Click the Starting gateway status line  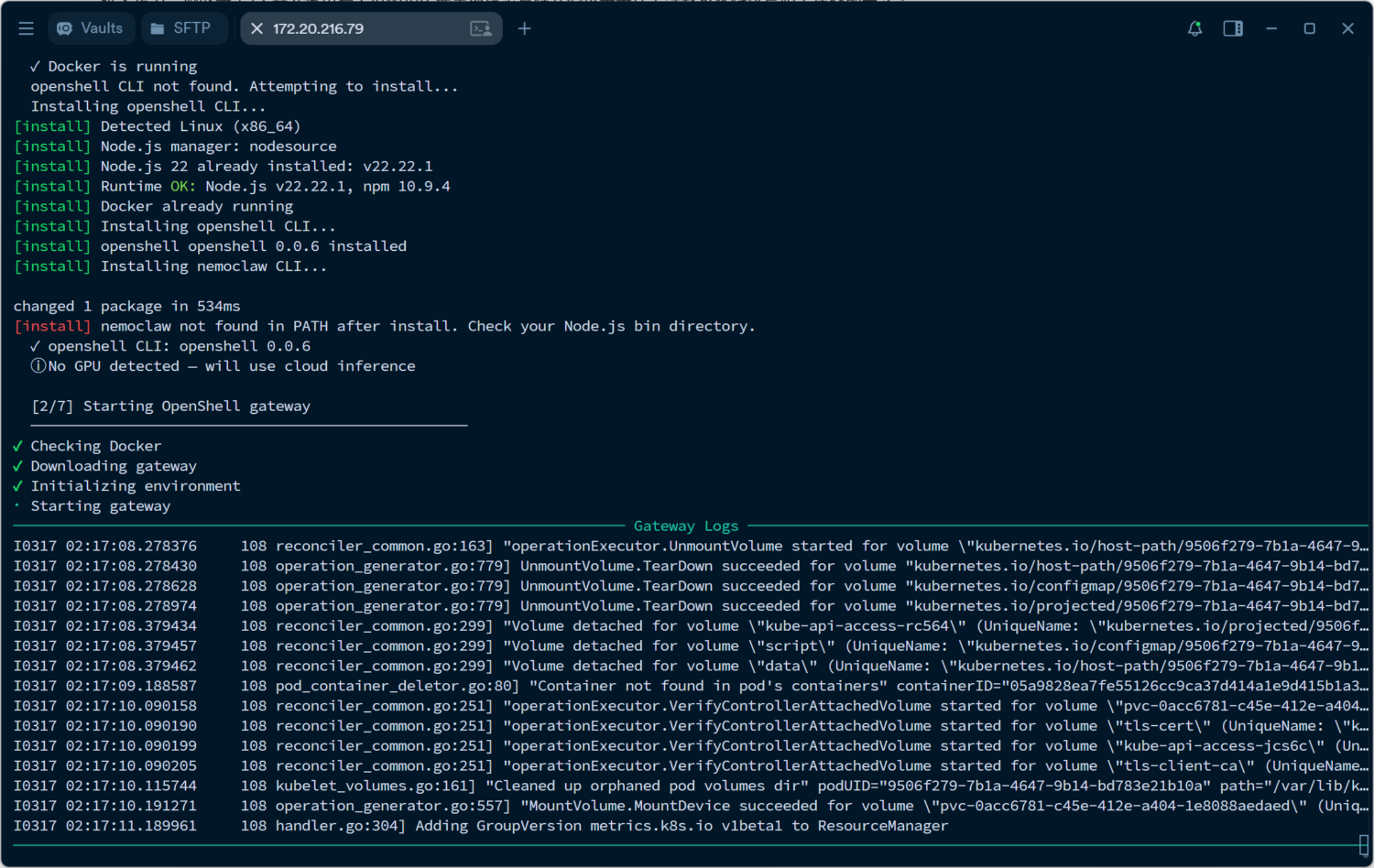tap(101, 506)
